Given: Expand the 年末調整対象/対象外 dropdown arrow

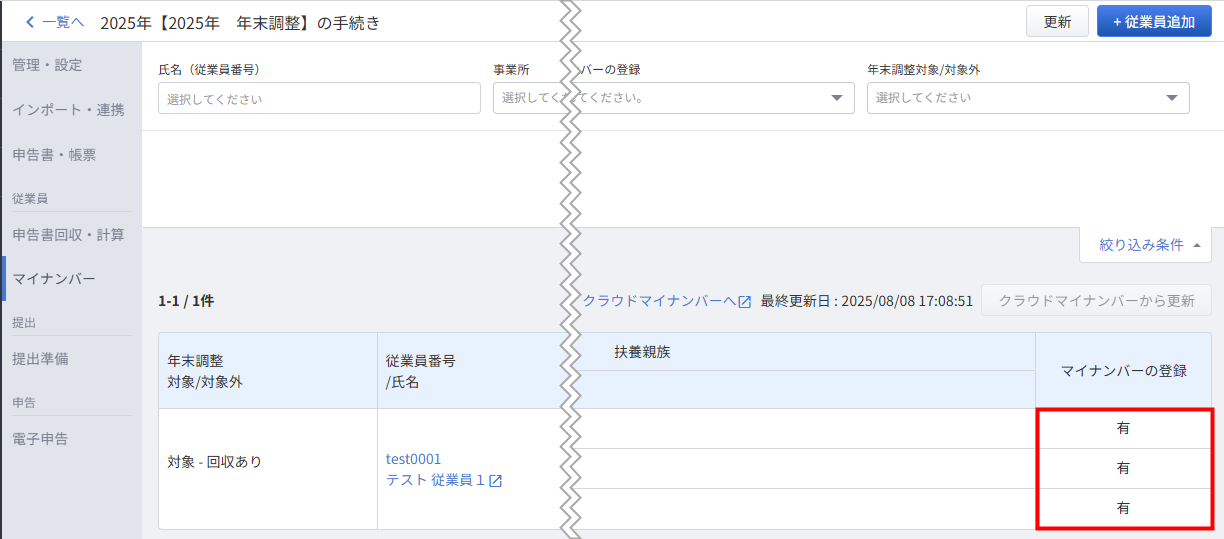Looking at the screenshot, I should click(x=1172, y=98).
